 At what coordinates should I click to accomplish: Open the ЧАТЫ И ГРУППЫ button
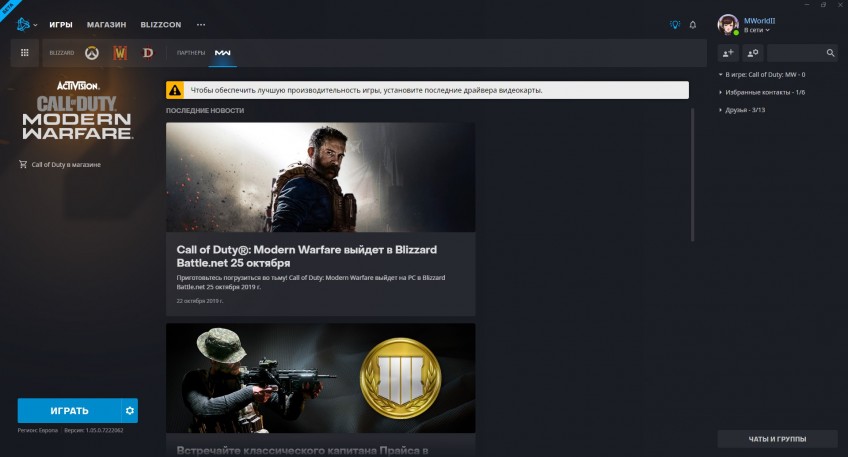[777, 439]
